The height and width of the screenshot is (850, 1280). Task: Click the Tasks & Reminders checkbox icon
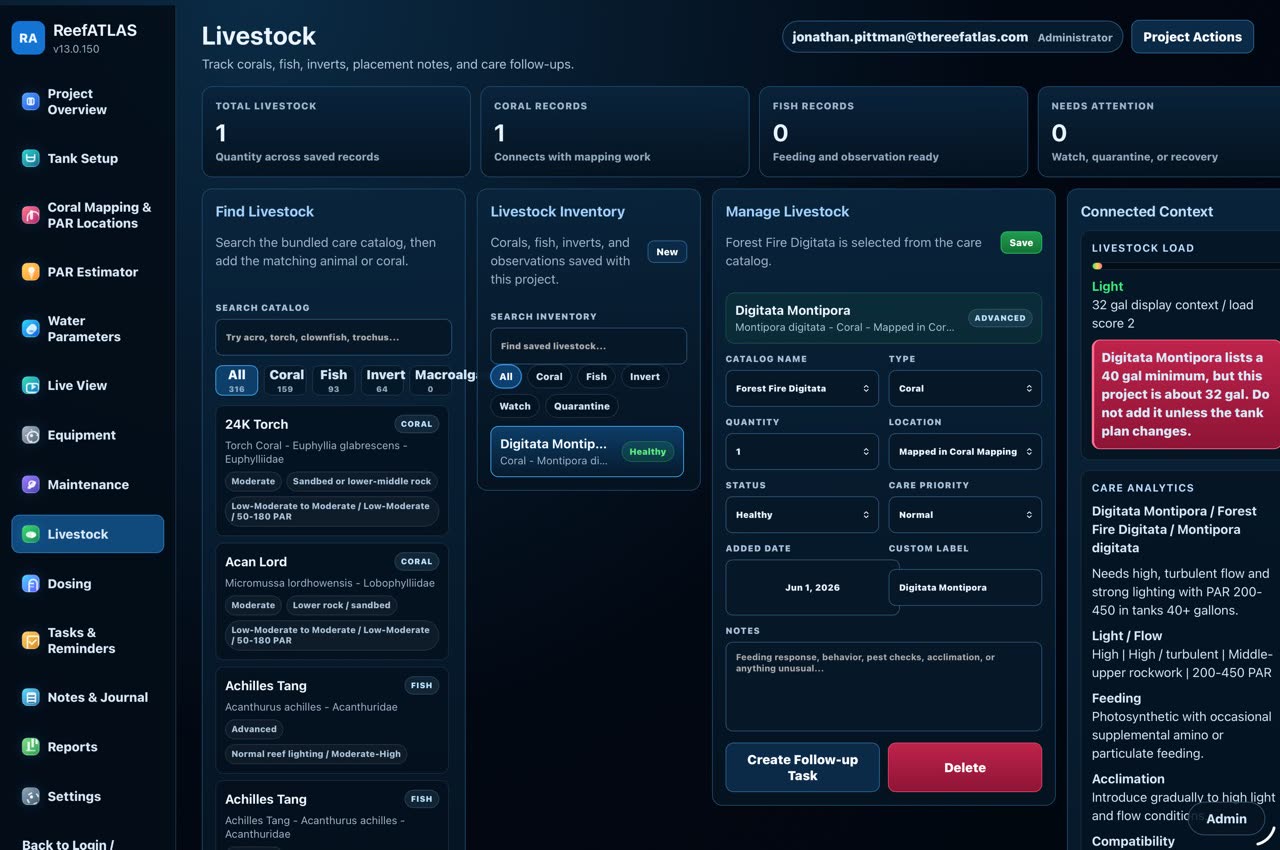tap(31, 640)
